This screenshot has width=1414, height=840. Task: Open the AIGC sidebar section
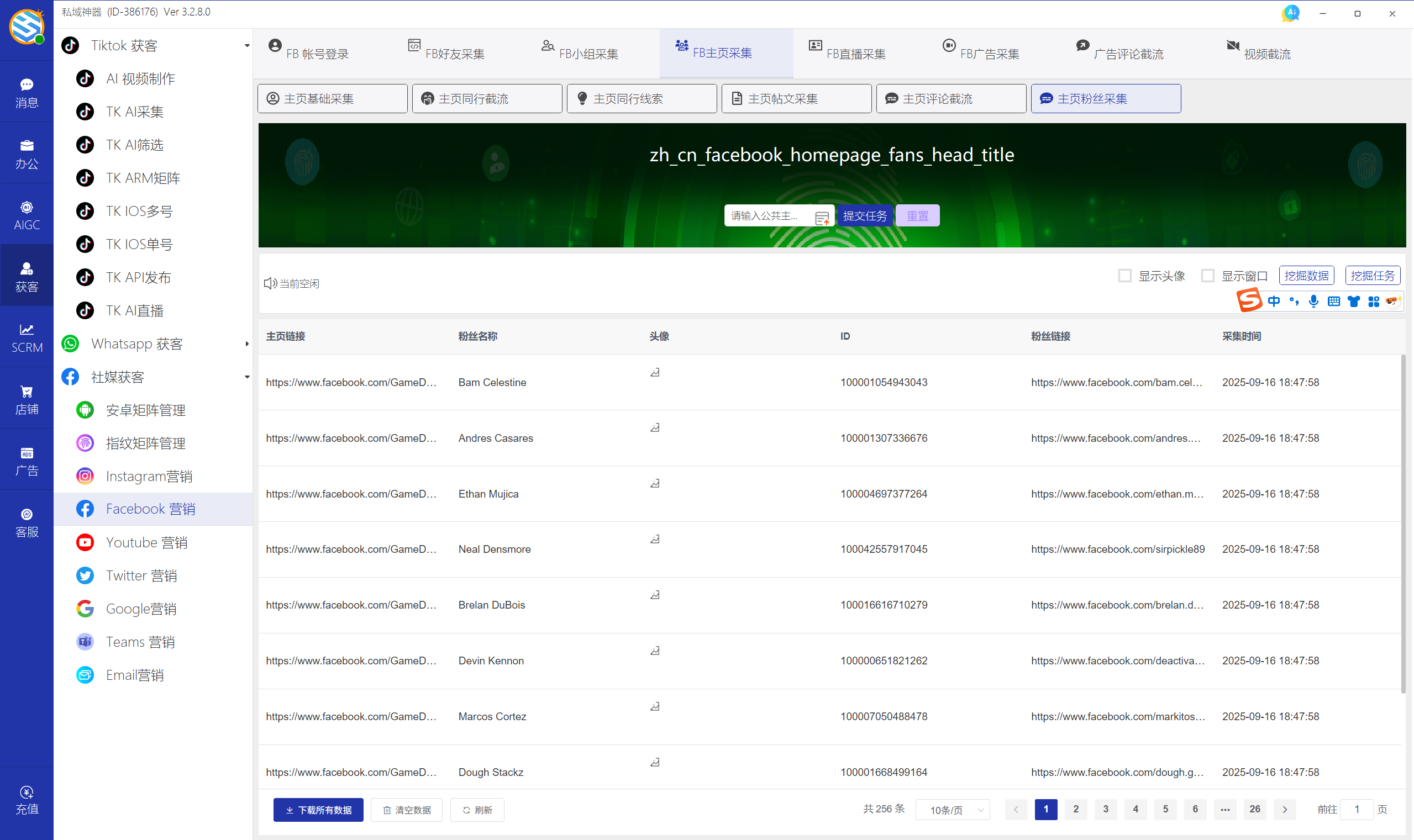27,214
